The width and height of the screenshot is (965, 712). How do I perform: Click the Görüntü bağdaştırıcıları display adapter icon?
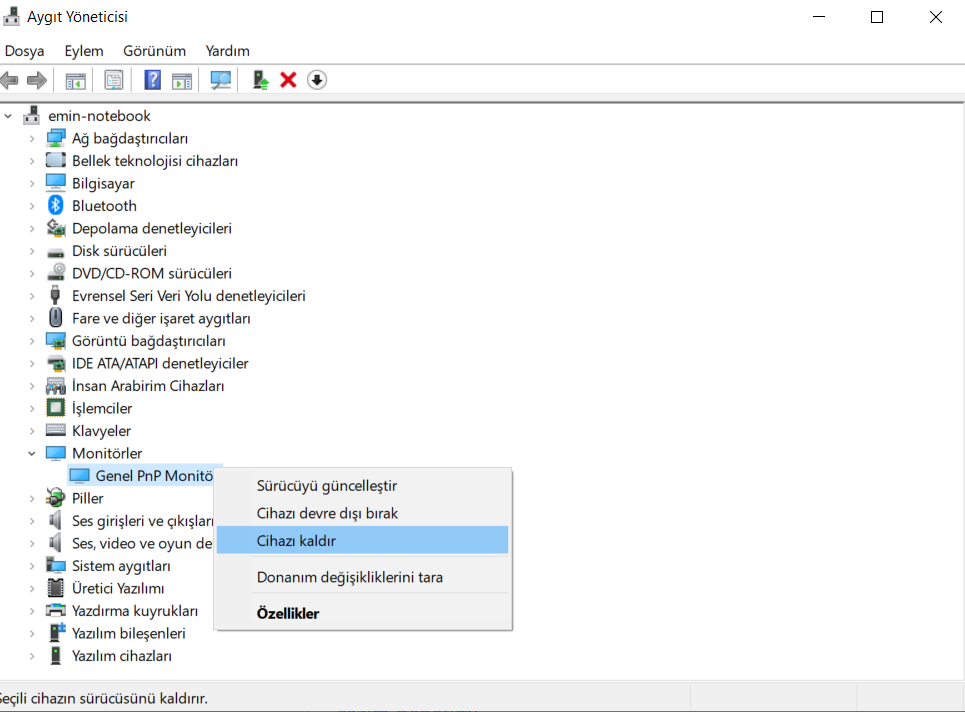point(55,340)
